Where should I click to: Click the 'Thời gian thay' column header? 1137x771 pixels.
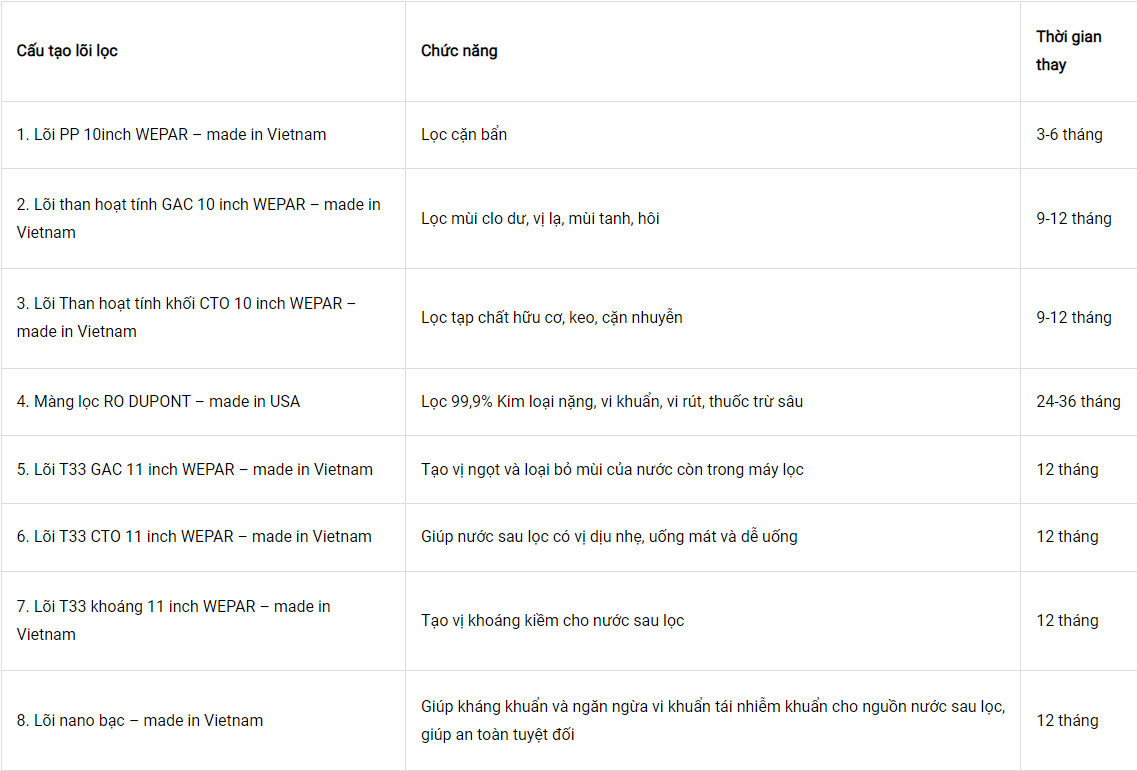(1068, 51)
